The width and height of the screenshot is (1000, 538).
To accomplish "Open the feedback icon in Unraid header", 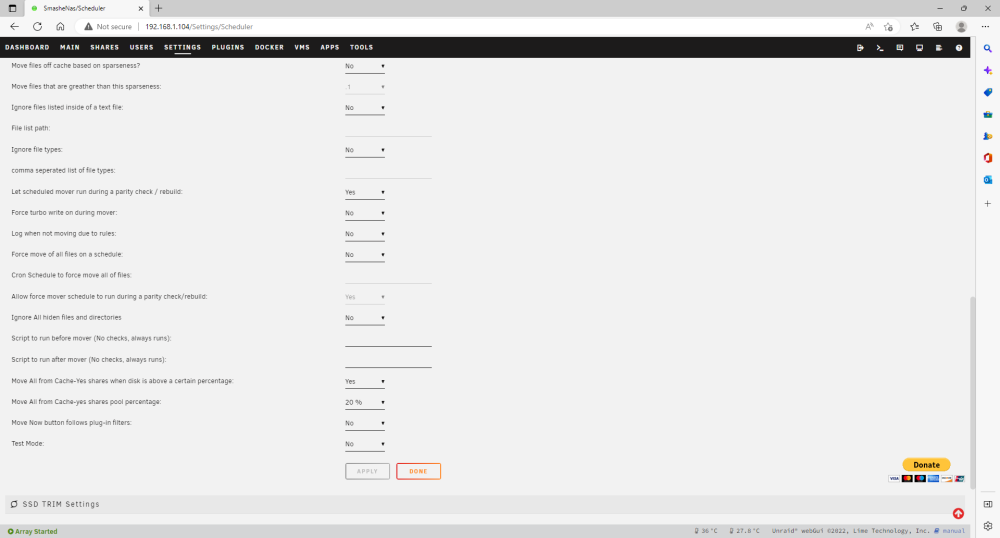I will coord(899,48).
